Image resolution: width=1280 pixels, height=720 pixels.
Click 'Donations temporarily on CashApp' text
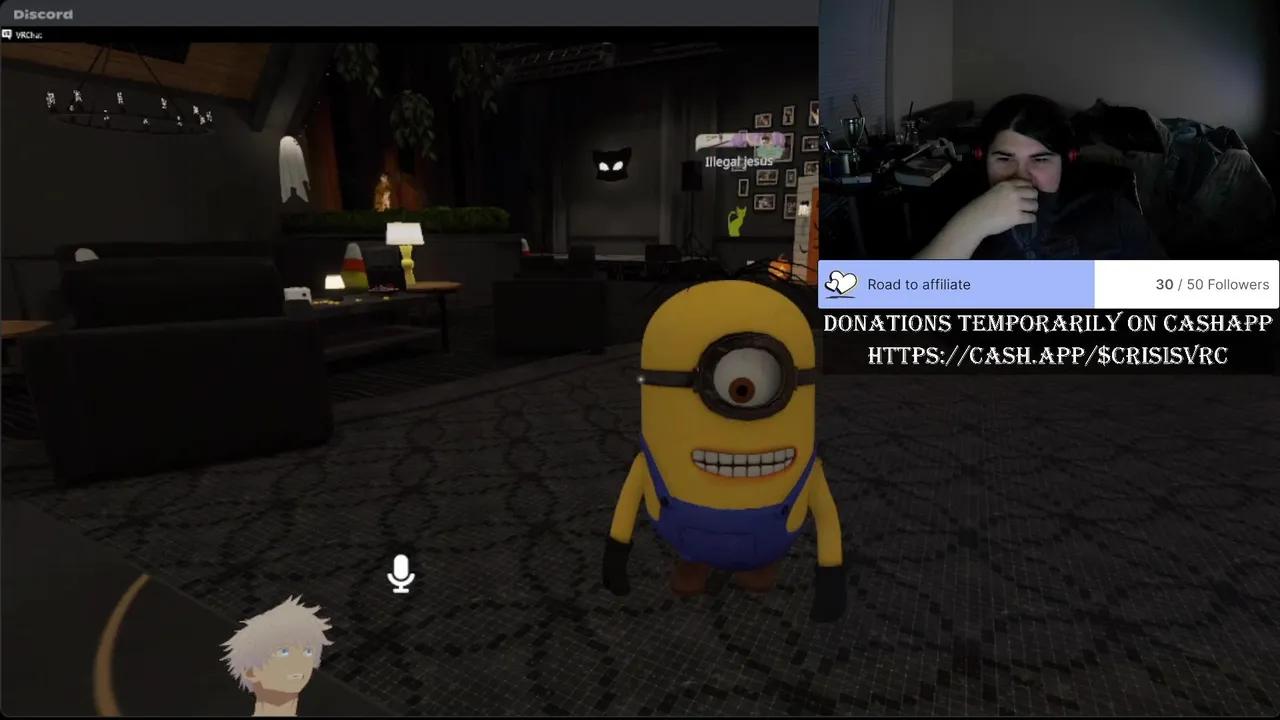click(1047, 323)
